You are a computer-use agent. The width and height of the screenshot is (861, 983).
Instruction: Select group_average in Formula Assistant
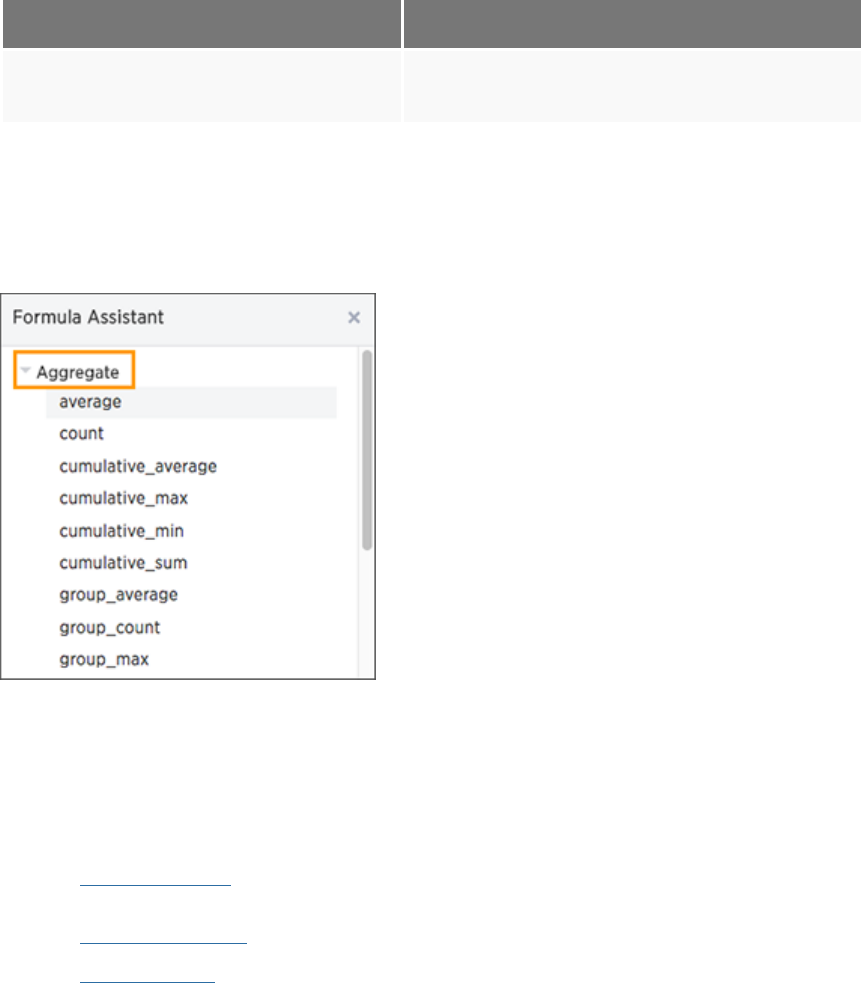click(119, 594)
